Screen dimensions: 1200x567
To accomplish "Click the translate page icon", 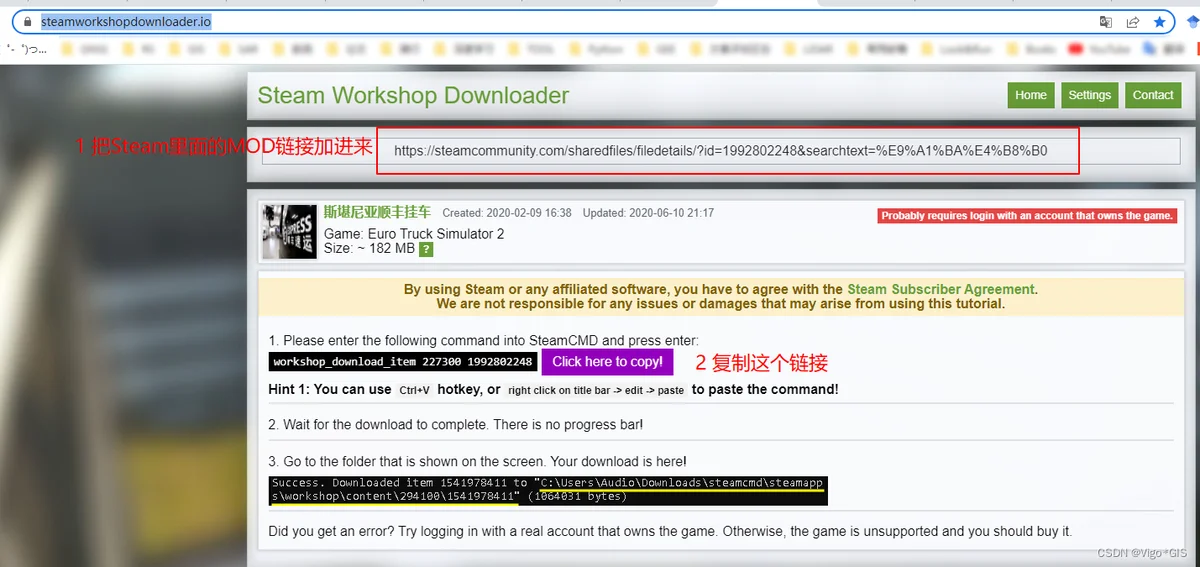I will [x=1105, y=21].
